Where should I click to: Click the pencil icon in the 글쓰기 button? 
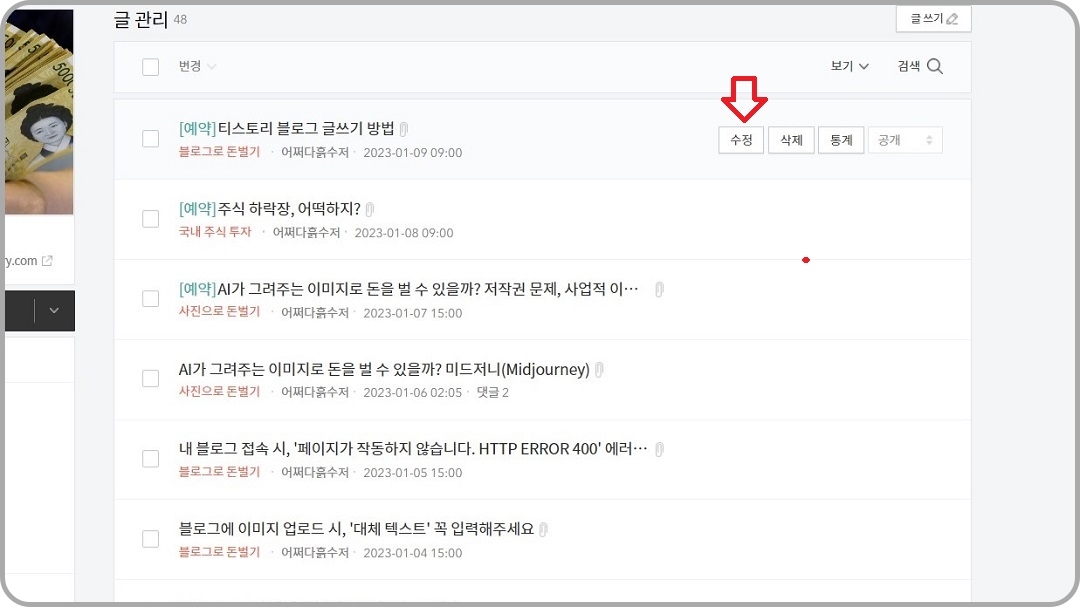pos(953,19)
